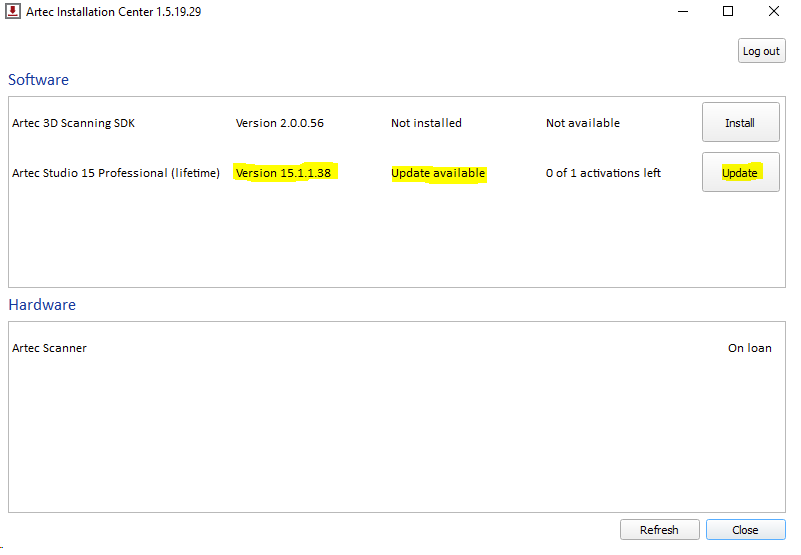Screen dimensions: 801x555
Task: Select Artec Studio 15 Professional (lifetime) entry
Action: point(116,173)
